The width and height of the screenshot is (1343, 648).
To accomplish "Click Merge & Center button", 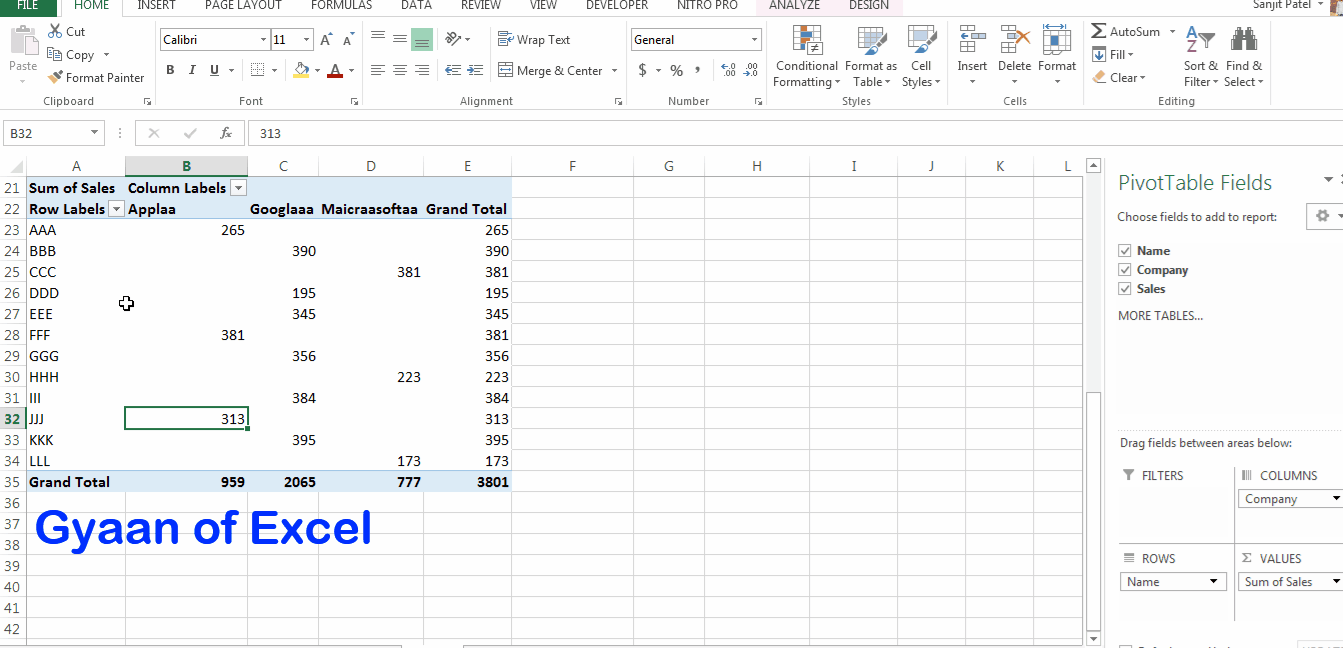I will click(550, 70).
